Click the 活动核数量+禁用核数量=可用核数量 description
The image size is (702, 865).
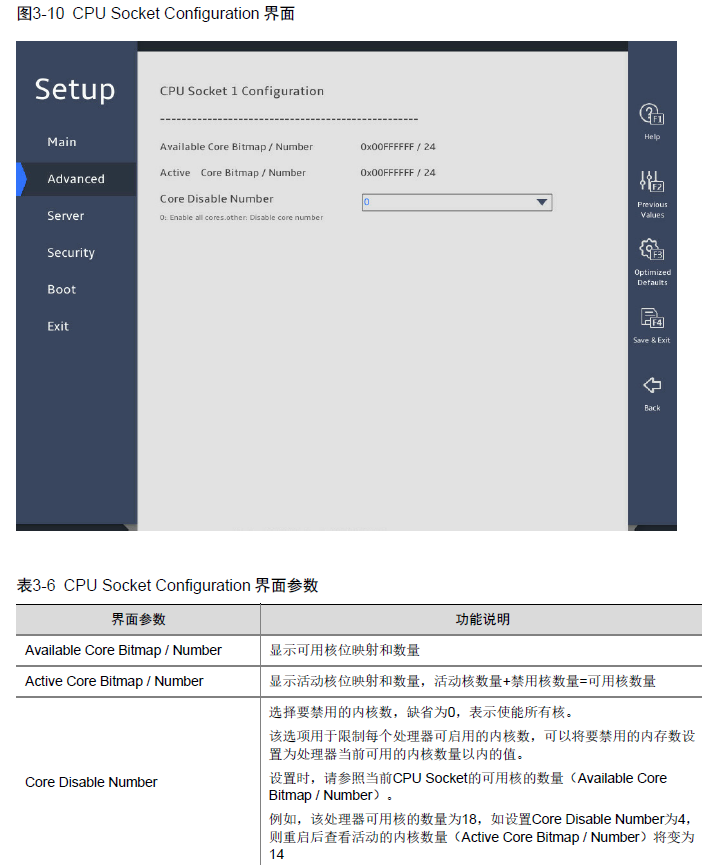point(545,681)
